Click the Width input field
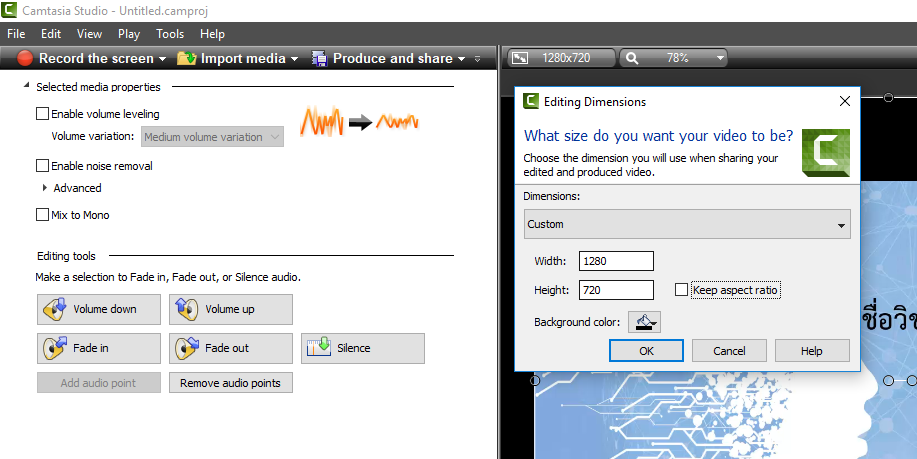The image size is (917, 459). [616, 261]
